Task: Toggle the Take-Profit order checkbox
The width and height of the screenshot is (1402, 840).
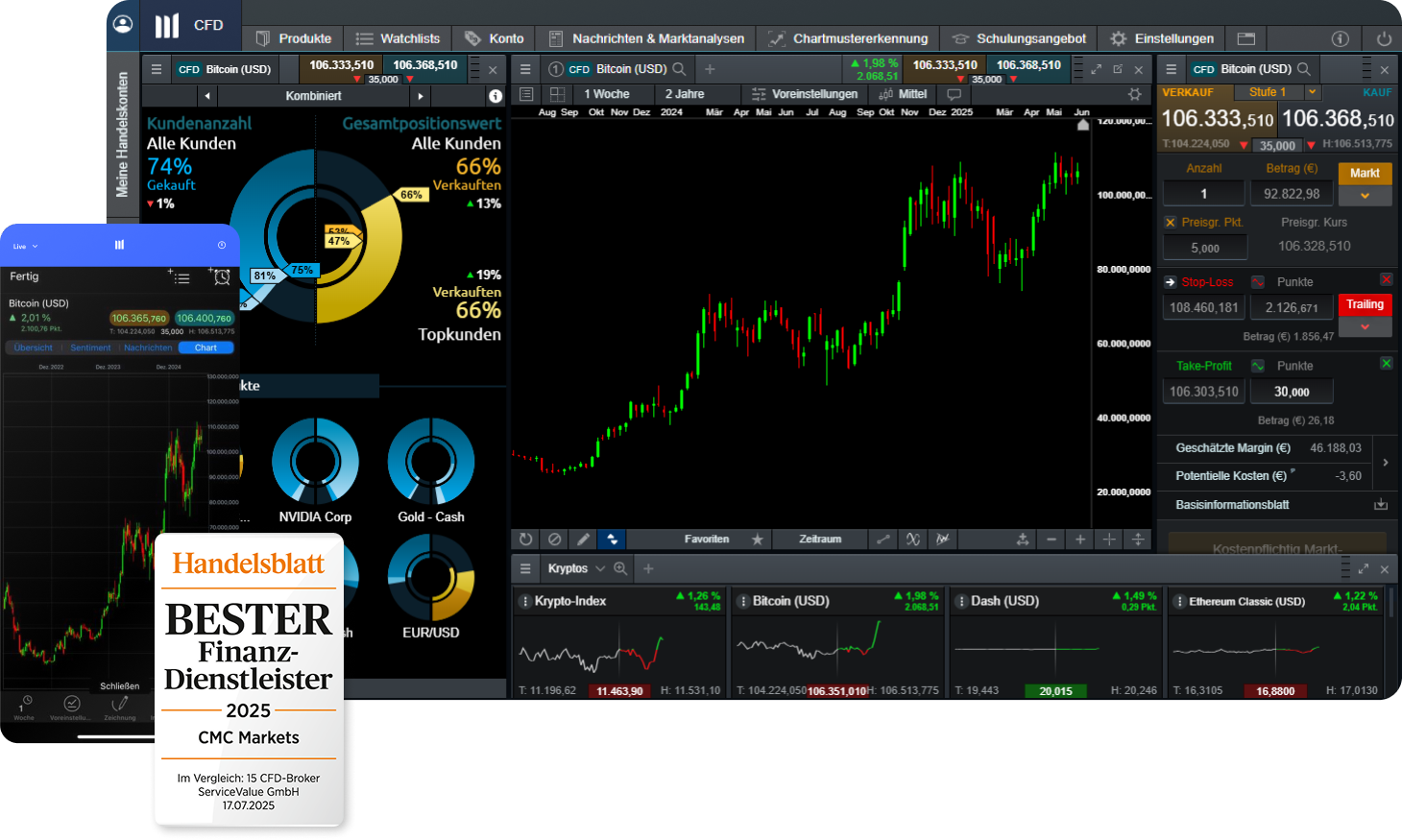Action: 1386,363
